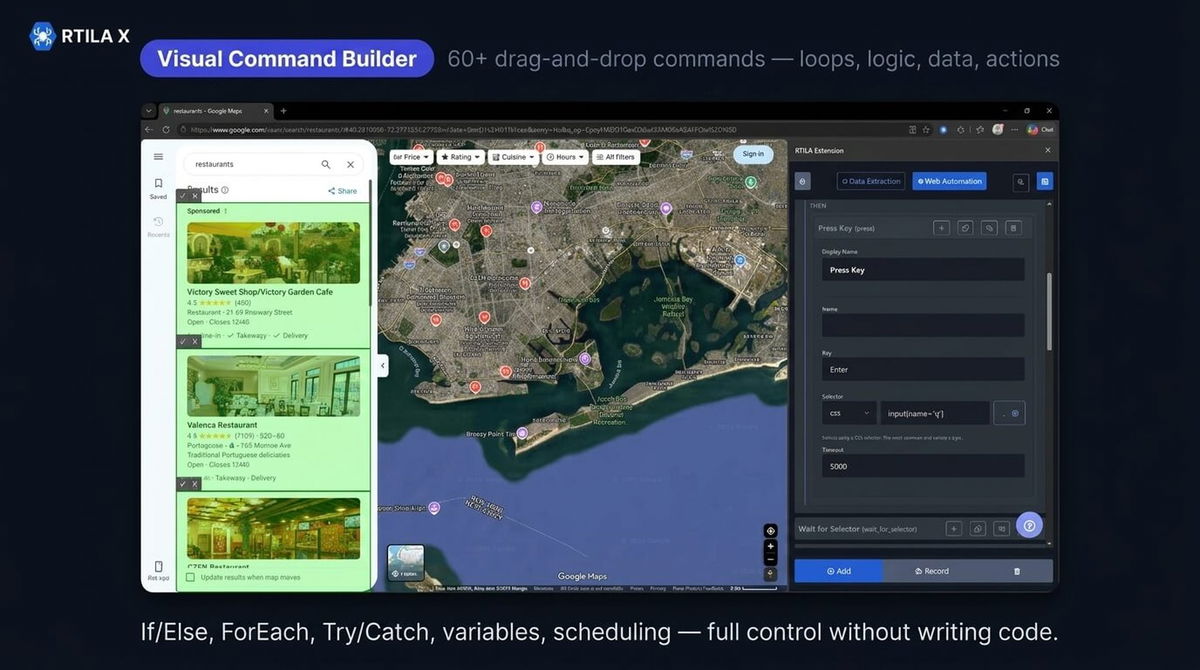Open Valenca Restaurant photo thumbnail
The image size is (1200, 670).
click(x=273, y=385)
